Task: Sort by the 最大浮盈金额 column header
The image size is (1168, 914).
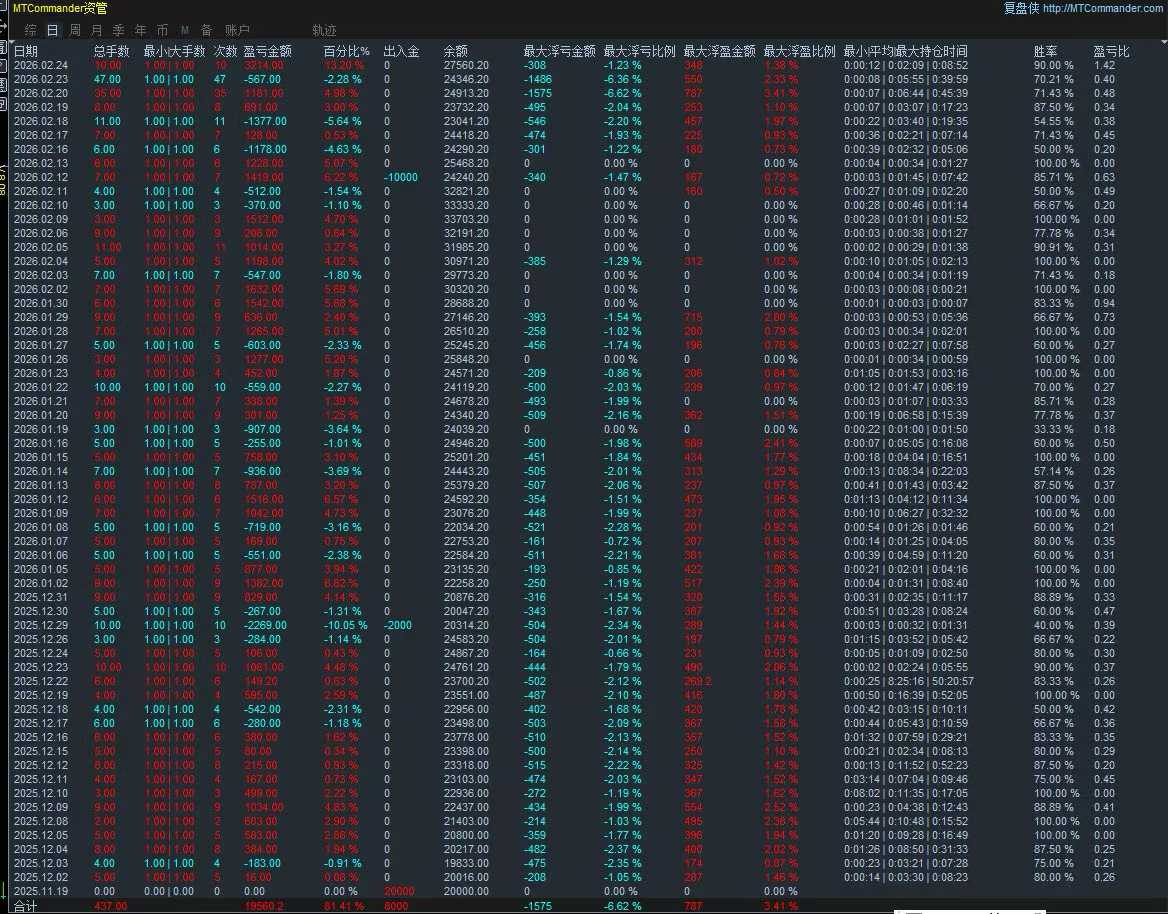Action: pyautogui.click(x=720, y=51)
